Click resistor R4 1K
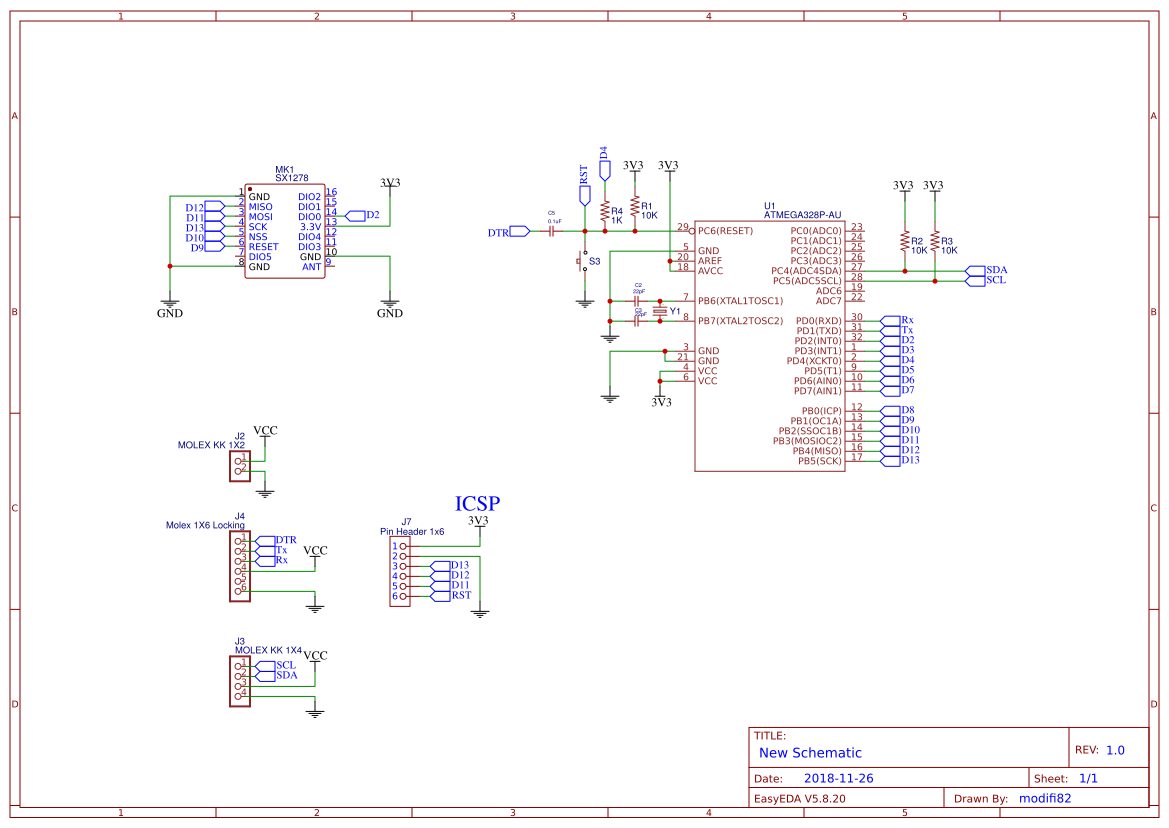1169x828 pixels. pos(604,212)
